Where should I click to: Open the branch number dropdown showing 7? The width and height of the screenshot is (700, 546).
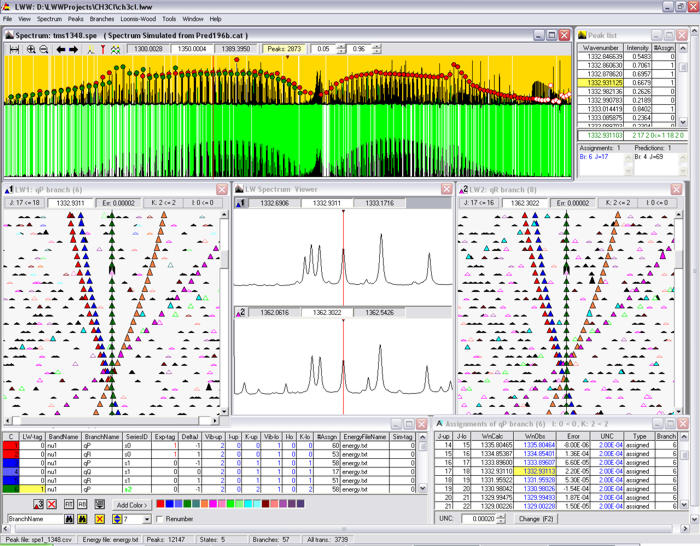(147, 519)
